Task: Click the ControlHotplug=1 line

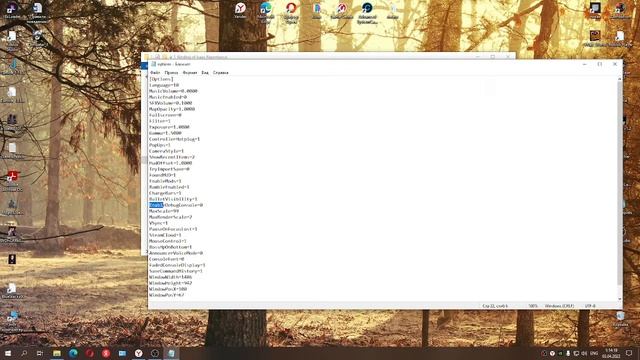Action: pos(175,139)
